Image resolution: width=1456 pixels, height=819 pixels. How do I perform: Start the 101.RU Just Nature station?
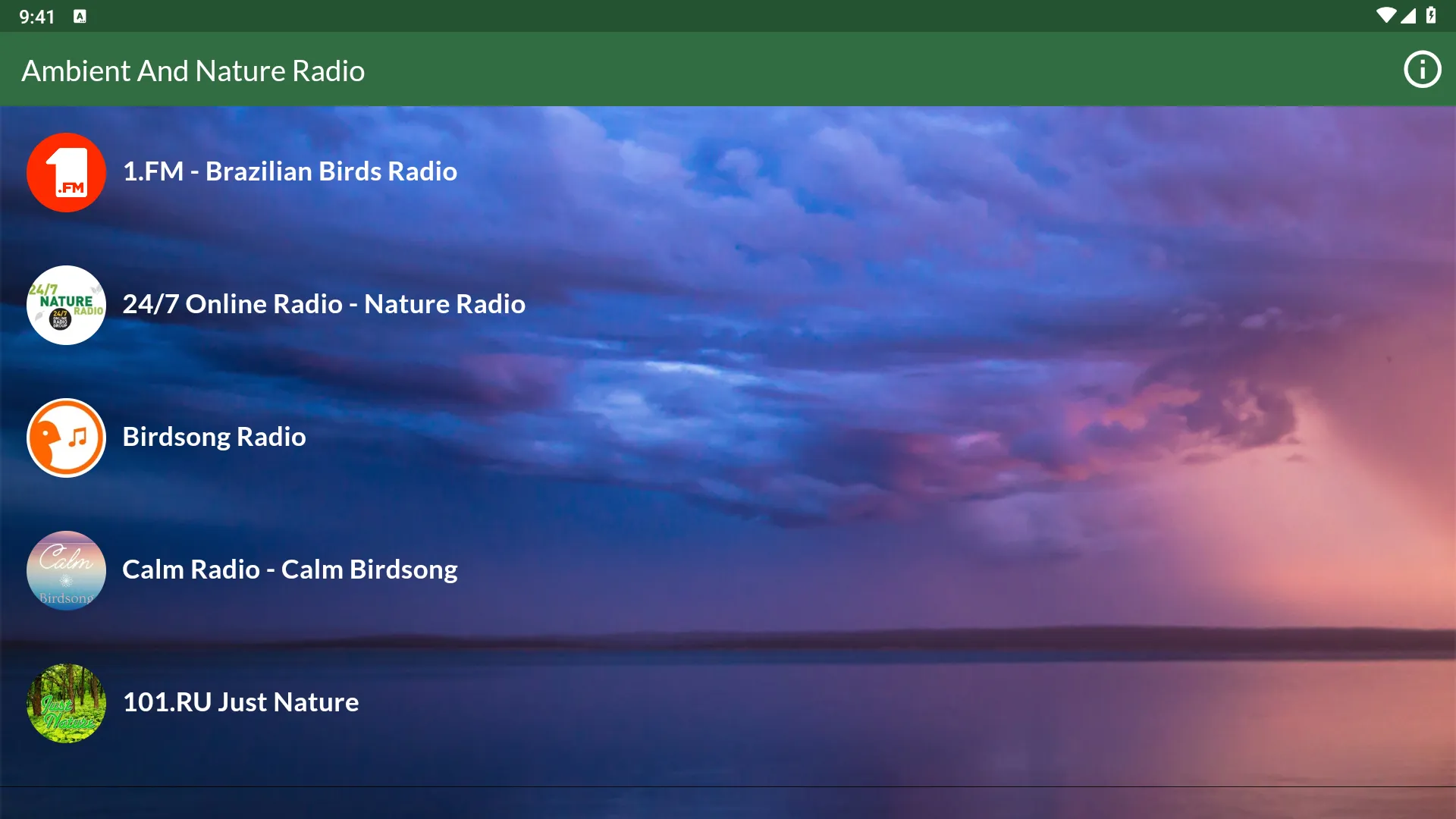(x=240, y=702)
